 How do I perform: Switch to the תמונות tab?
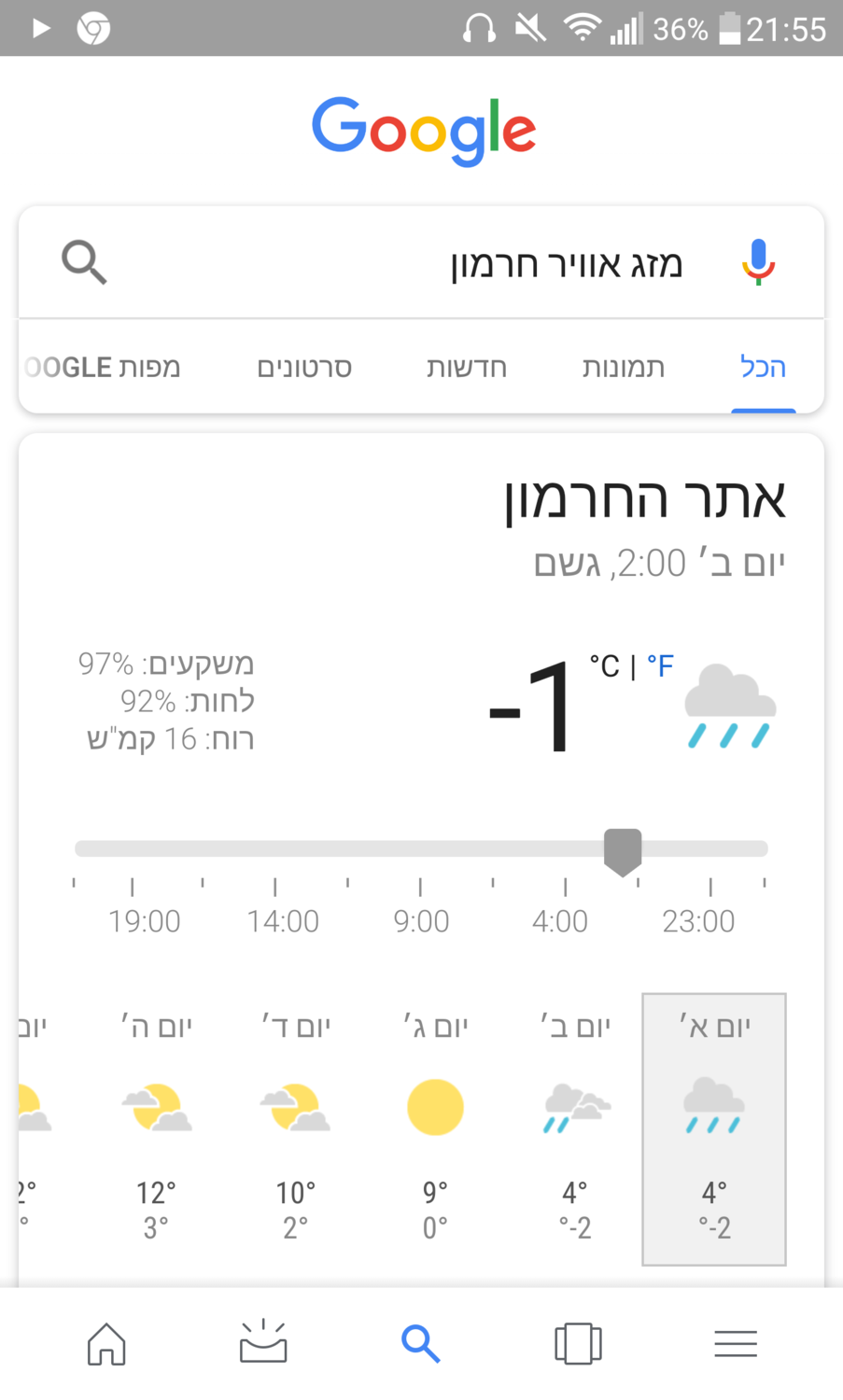point(624,368)
